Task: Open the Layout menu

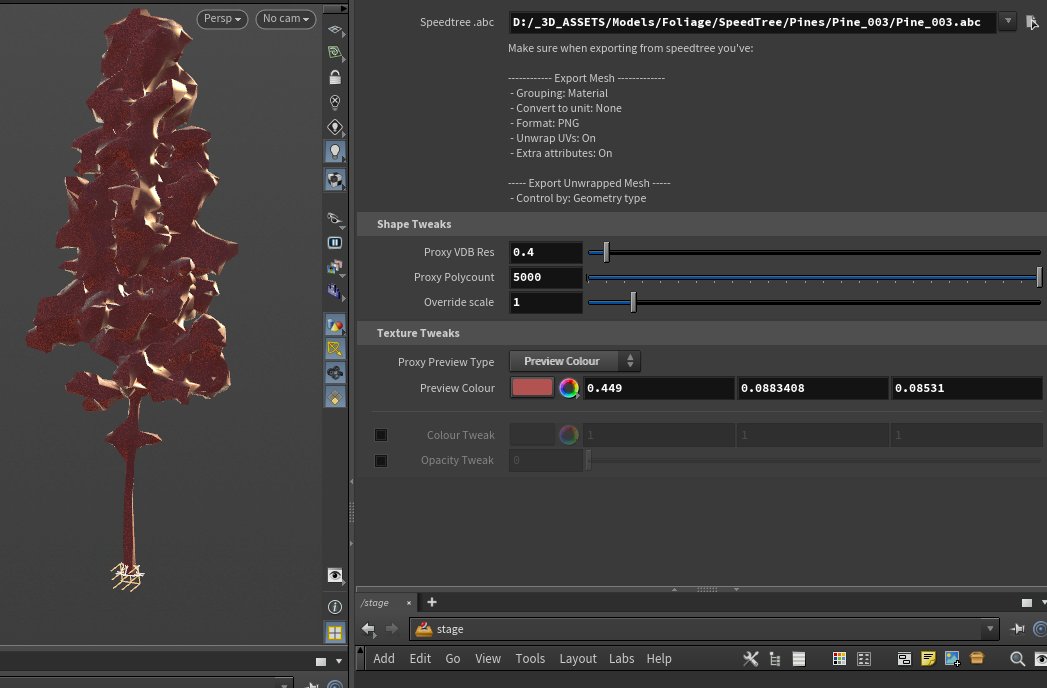Action: coord(578,659)
